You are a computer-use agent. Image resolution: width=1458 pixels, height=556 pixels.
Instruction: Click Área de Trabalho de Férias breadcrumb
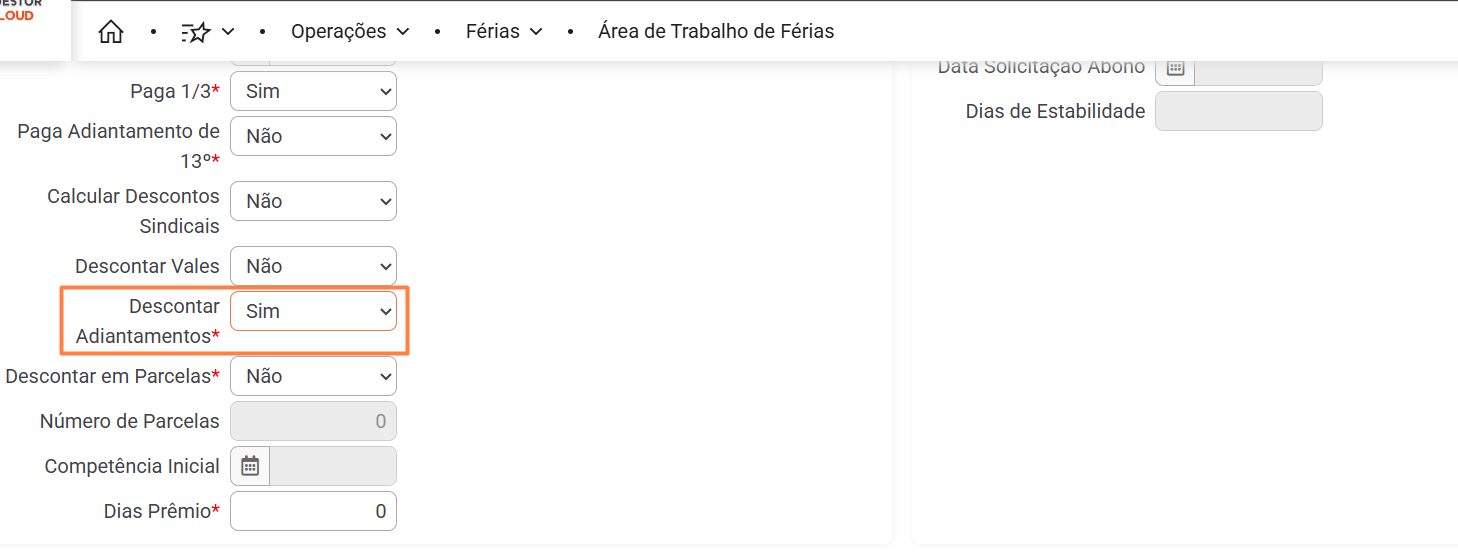click(x=716, y=32)
